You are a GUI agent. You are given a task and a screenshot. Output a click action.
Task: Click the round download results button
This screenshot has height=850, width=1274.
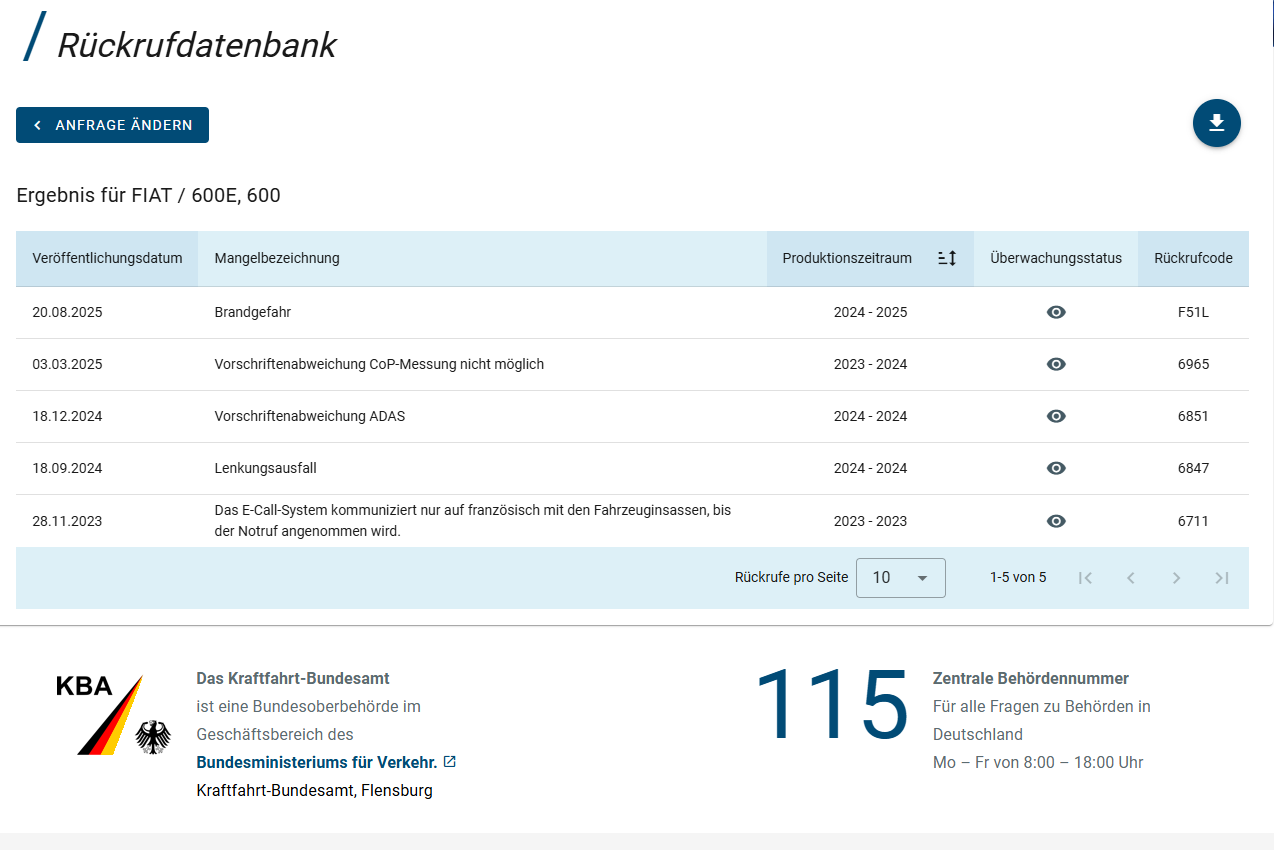(x=1216, y=123)
